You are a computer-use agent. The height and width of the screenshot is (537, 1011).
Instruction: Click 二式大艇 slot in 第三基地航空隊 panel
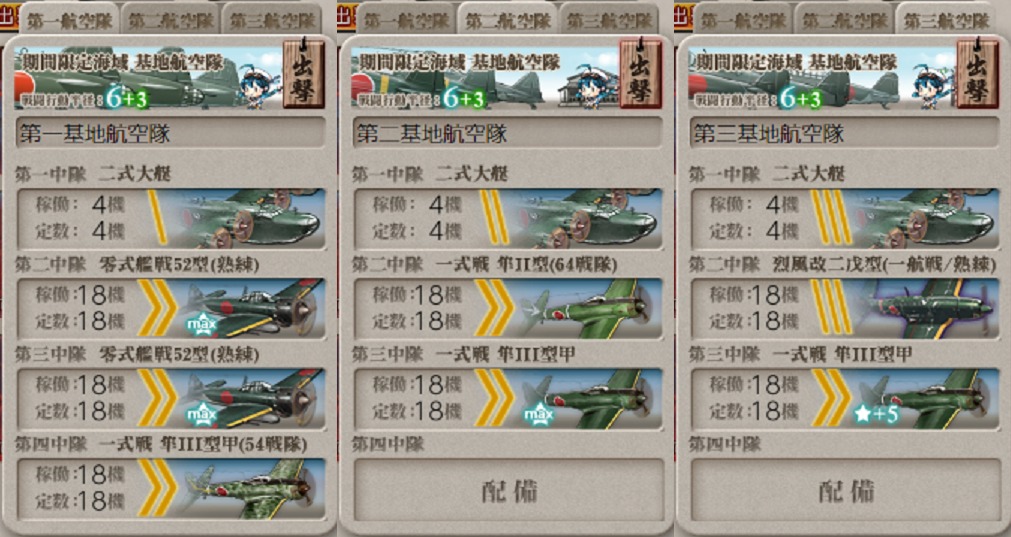845,219
